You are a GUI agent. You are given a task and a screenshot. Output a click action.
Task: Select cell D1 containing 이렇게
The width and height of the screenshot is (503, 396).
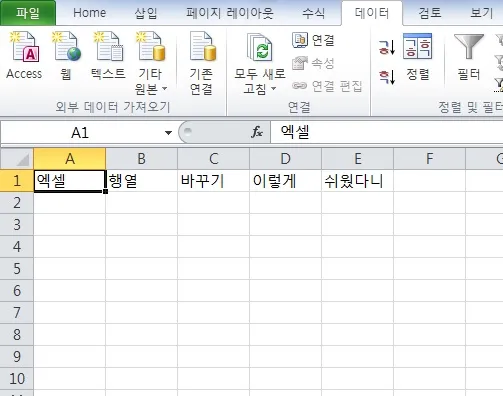pos(286,181)
